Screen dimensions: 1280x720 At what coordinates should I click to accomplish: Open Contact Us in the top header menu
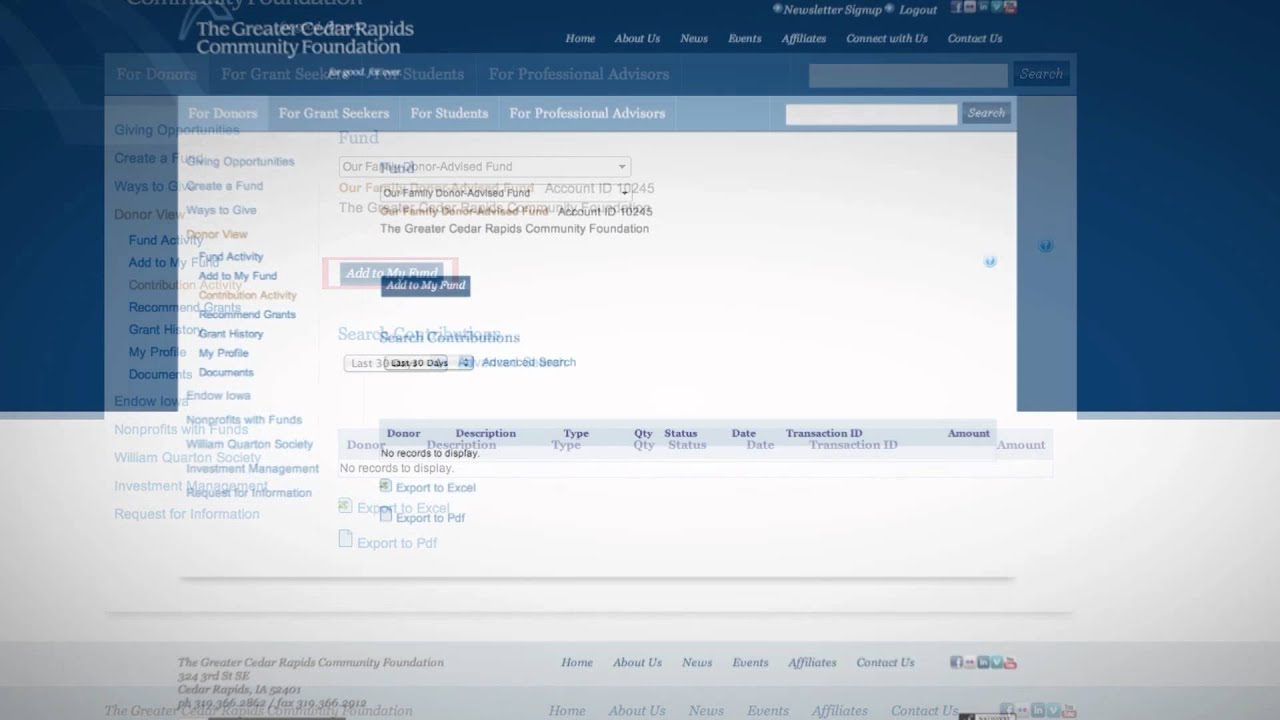pos(975,38)
